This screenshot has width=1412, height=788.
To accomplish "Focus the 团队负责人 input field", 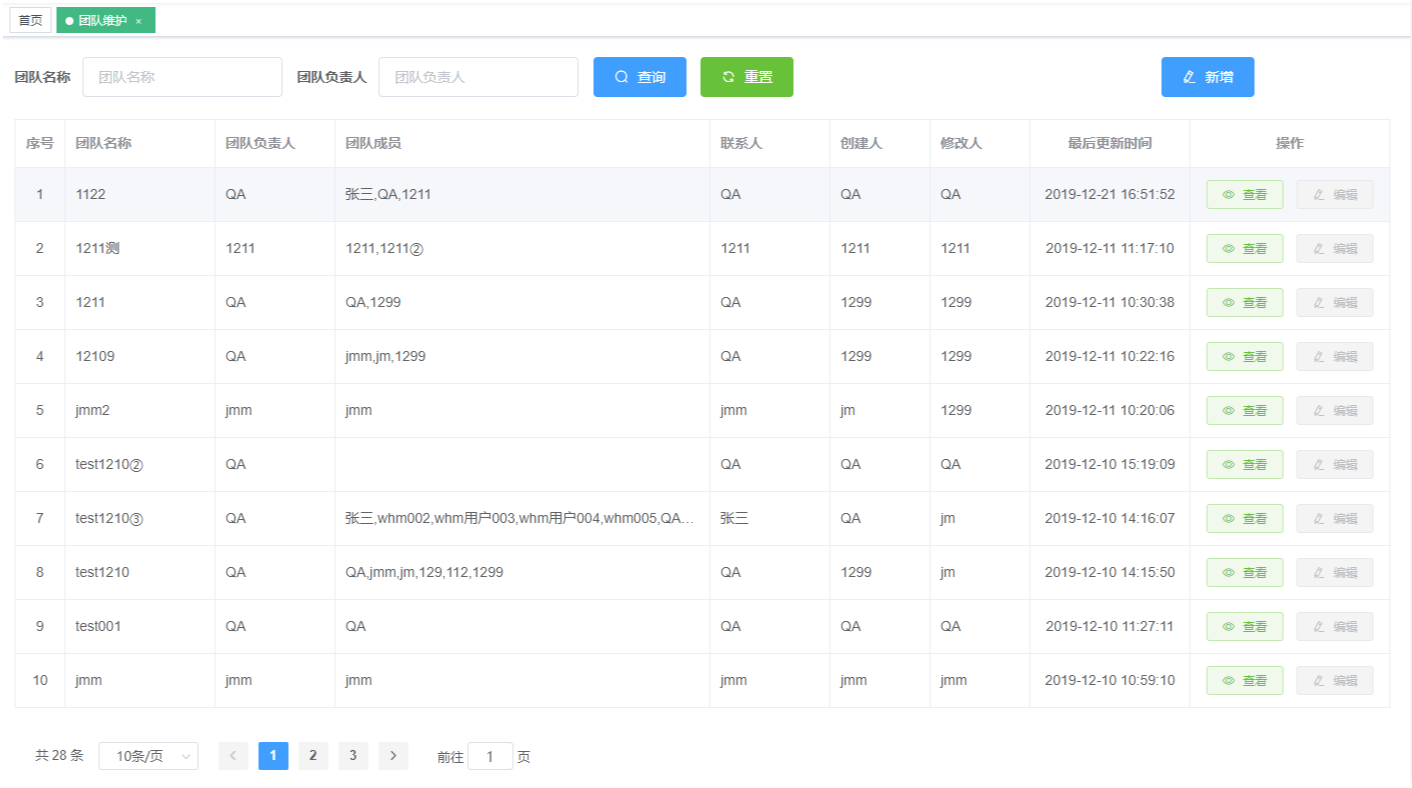I will pyautogui.click(x=478, y=77).
